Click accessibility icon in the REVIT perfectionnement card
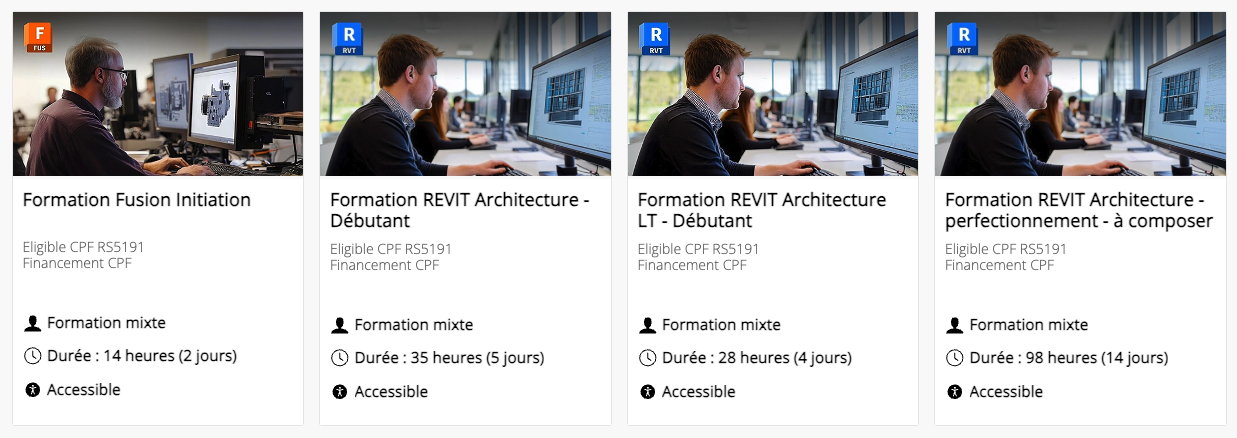 click(x=955, y=392)
